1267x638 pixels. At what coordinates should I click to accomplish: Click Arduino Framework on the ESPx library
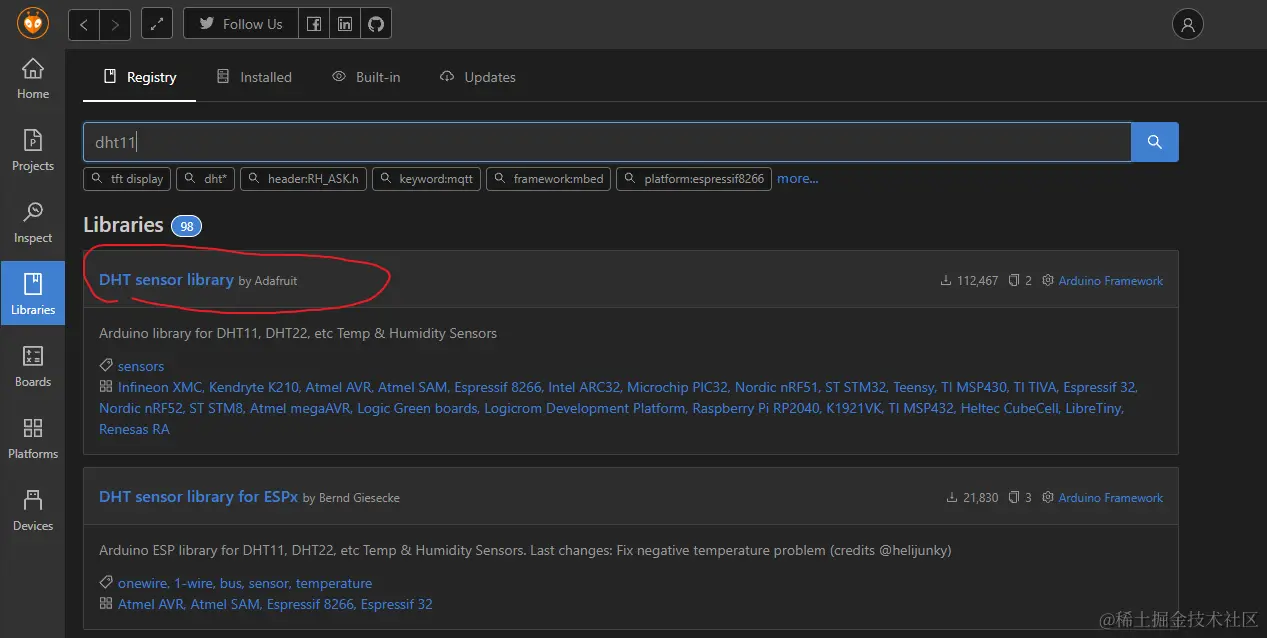[1111, 498]
